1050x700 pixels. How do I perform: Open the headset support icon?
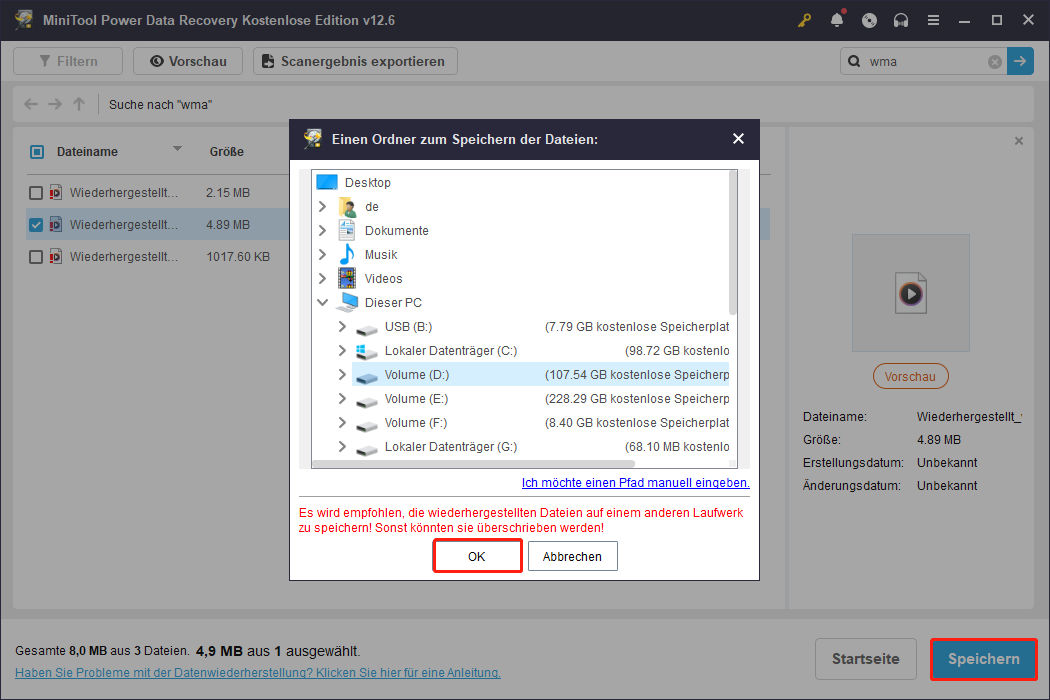click(901, 20)
